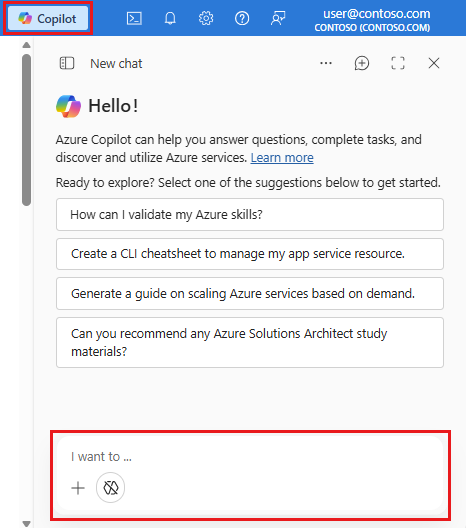Click the 'New chat' title text
466x528 pixels.
pos(116,63)
